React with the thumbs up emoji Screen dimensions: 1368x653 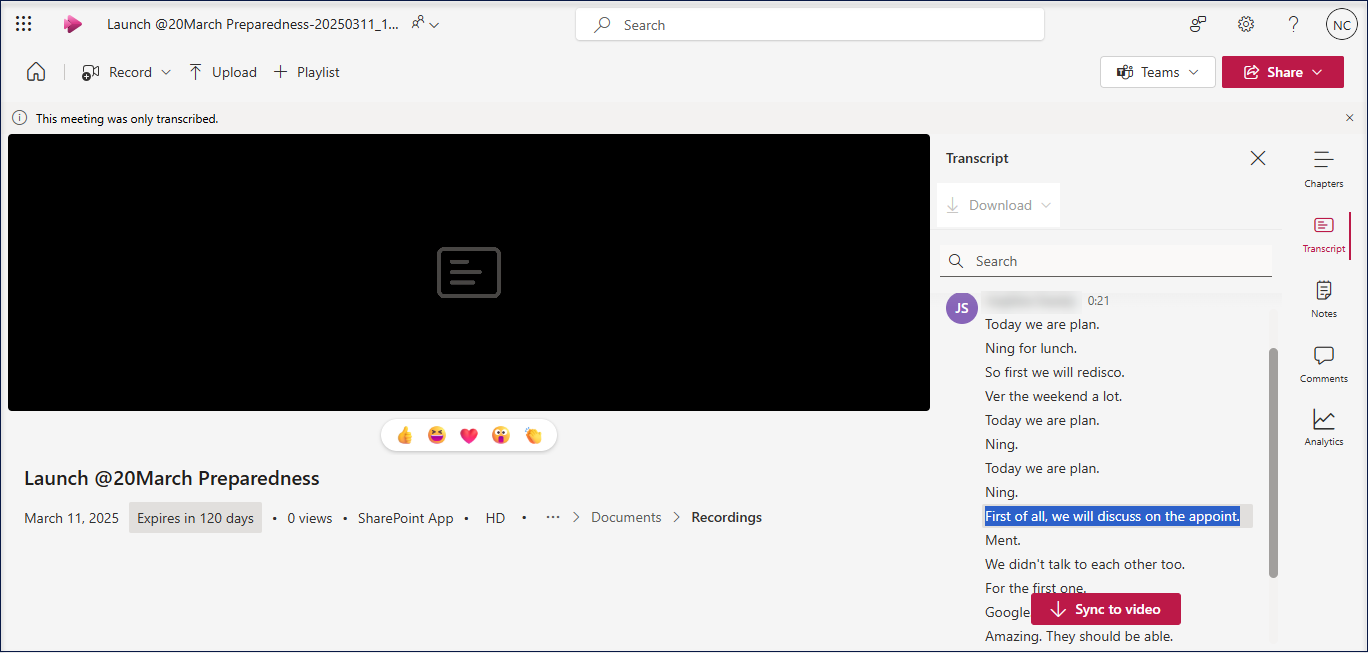(x=405, y=435)
